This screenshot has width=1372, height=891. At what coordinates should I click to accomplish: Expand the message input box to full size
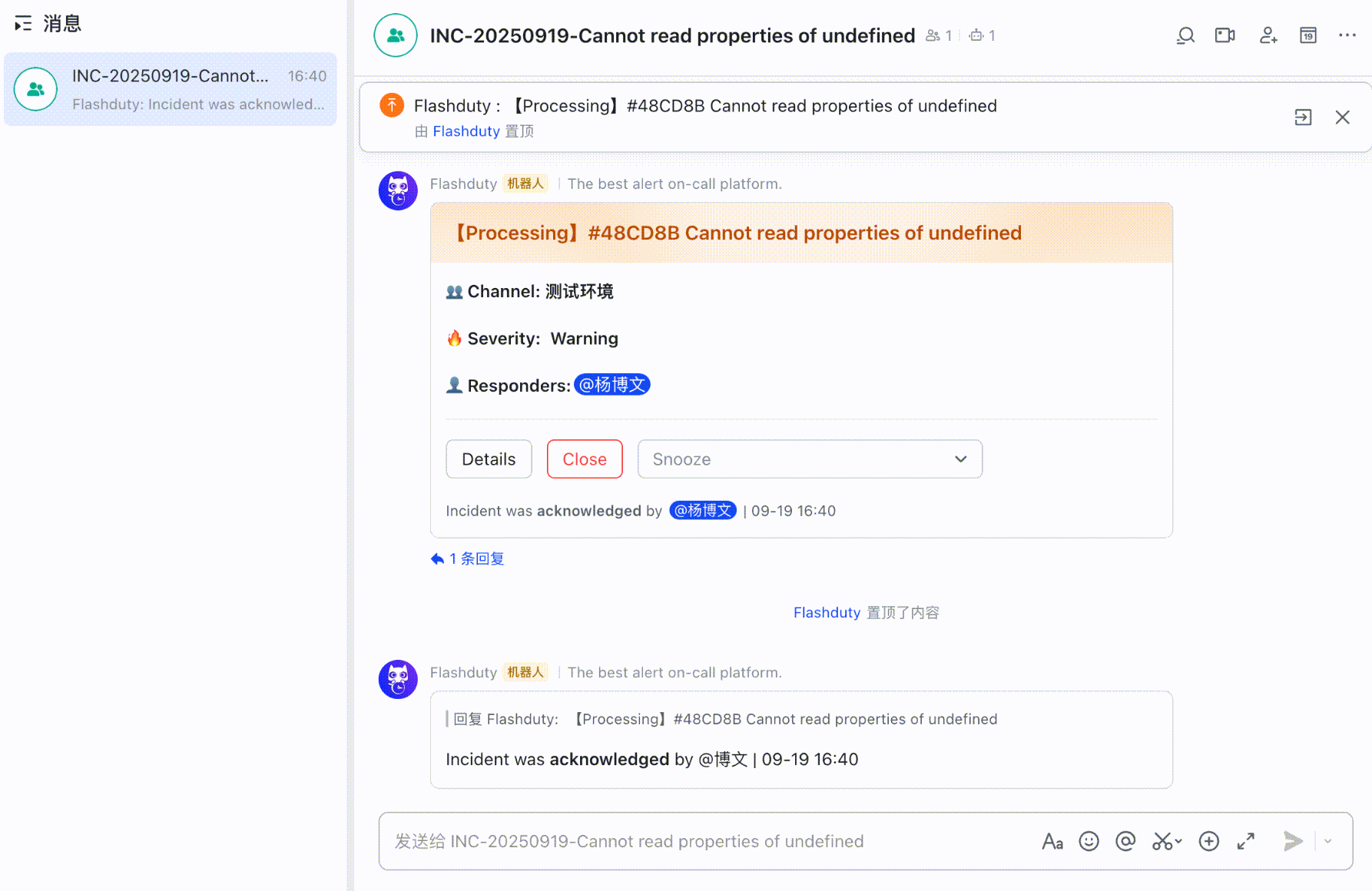[1245, 842]
